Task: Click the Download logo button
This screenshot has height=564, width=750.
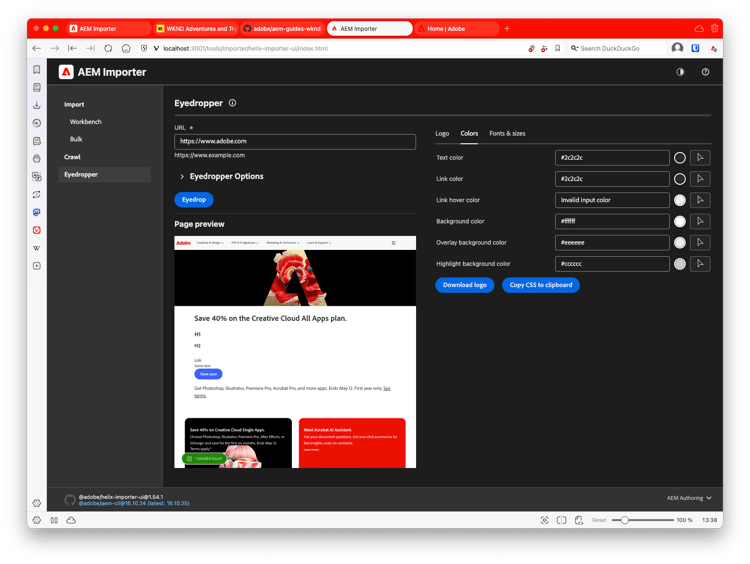Action: pos(464,285)
